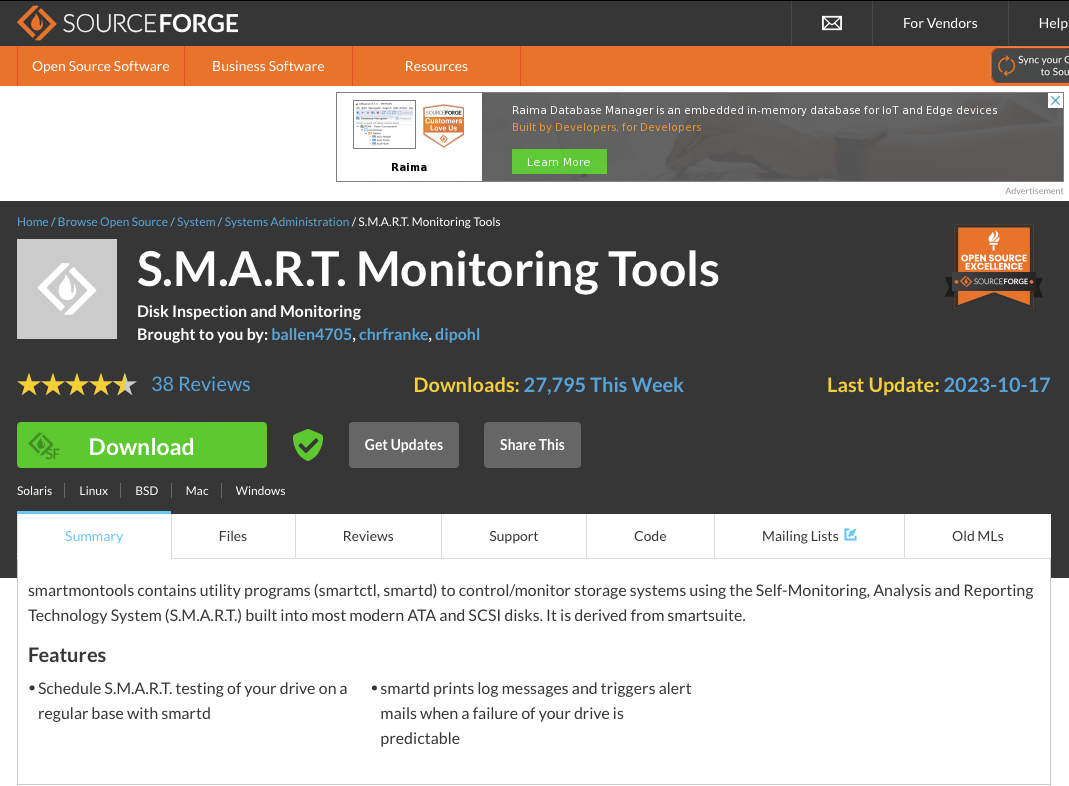Switch to the Code tab

click(x=650, y=536)
